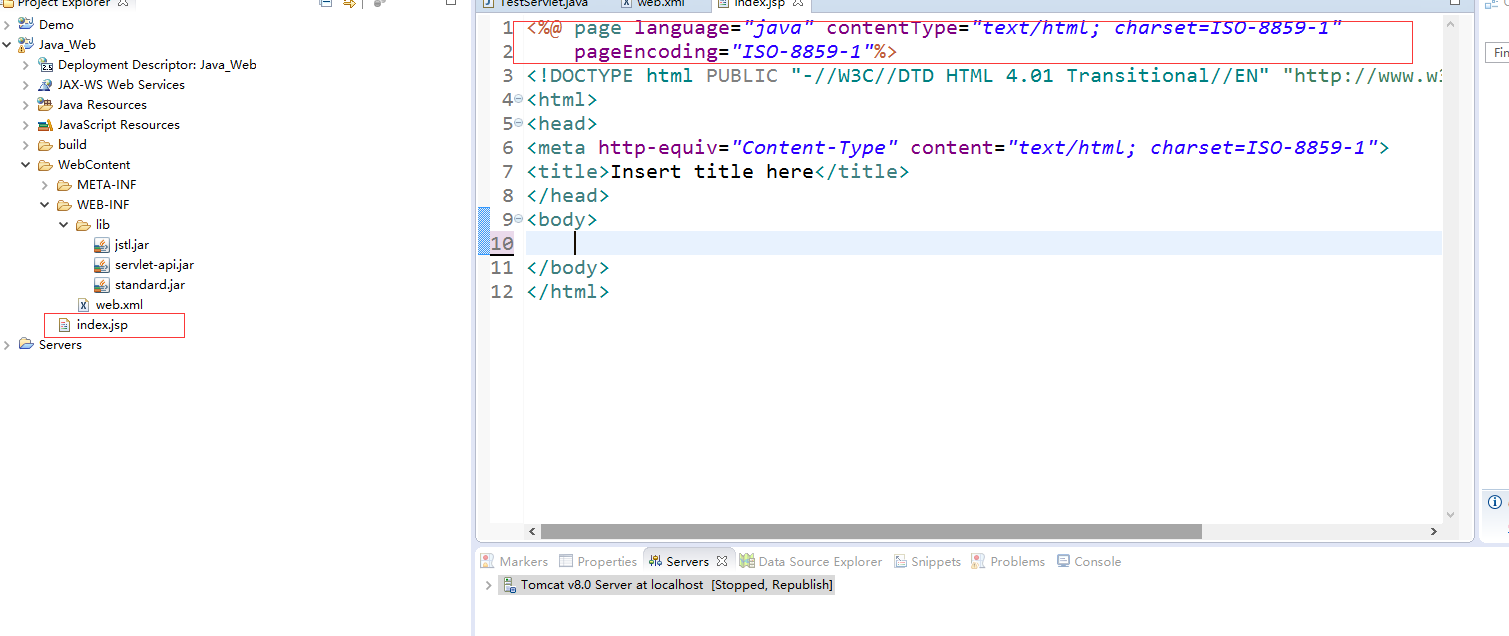Viewport: 1509px width, 636px height.
Task: Fold the body tag on line 9
Action: coord(518,220)
